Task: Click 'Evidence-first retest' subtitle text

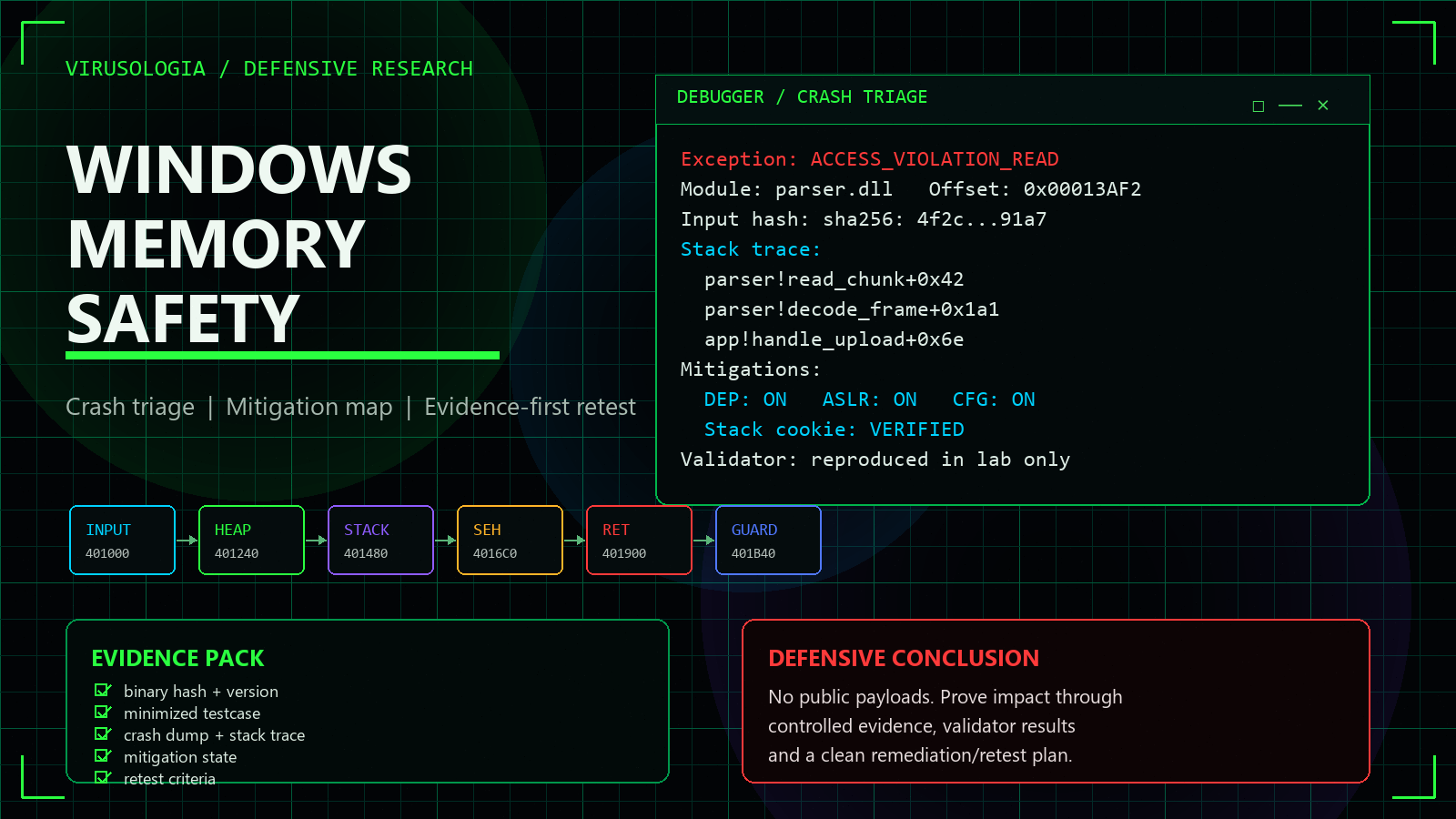Action: pyautogui.click(x=530, y=407)
